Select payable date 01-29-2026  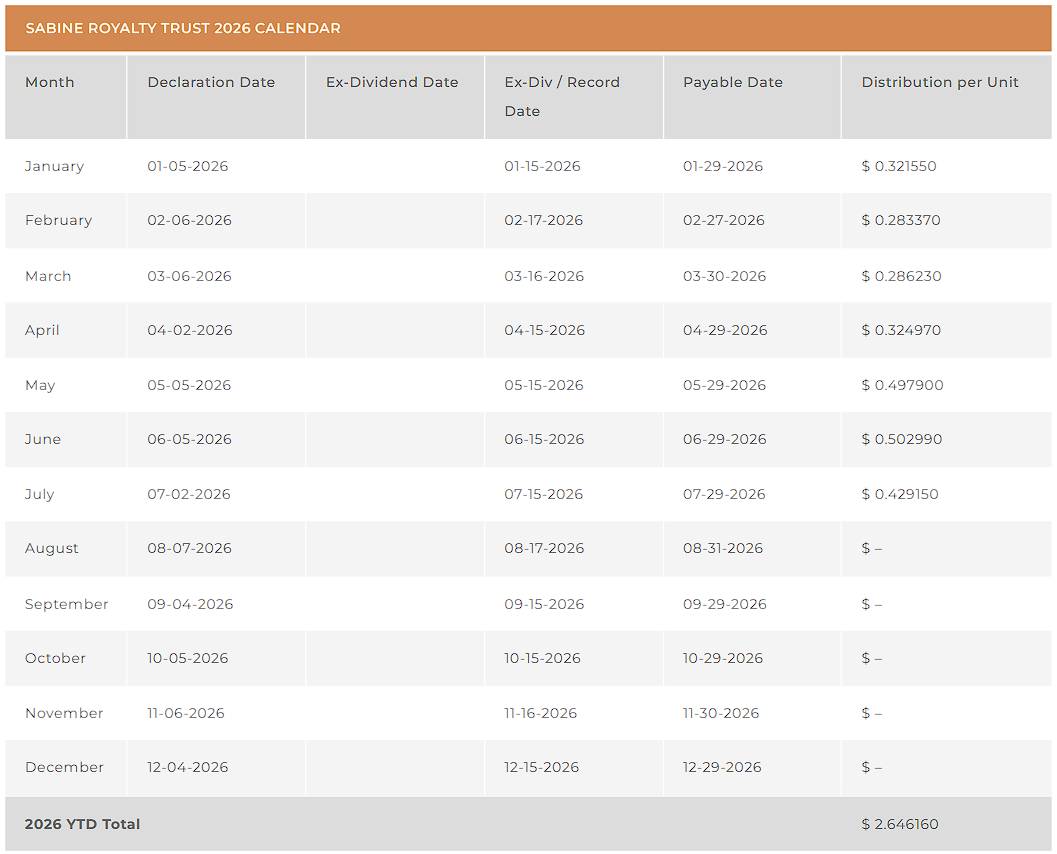tap(723, 166)
